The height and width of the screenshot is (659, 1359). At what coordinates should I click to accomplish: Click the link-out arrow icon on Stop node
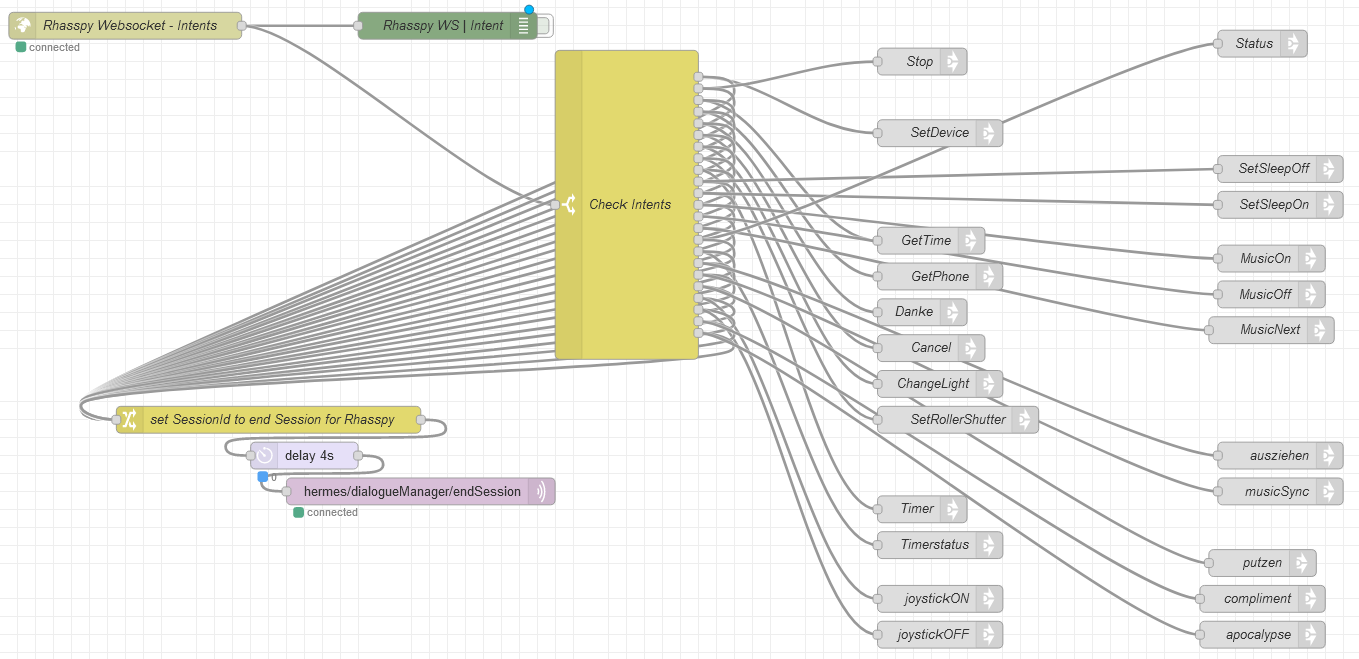point(953,62)
